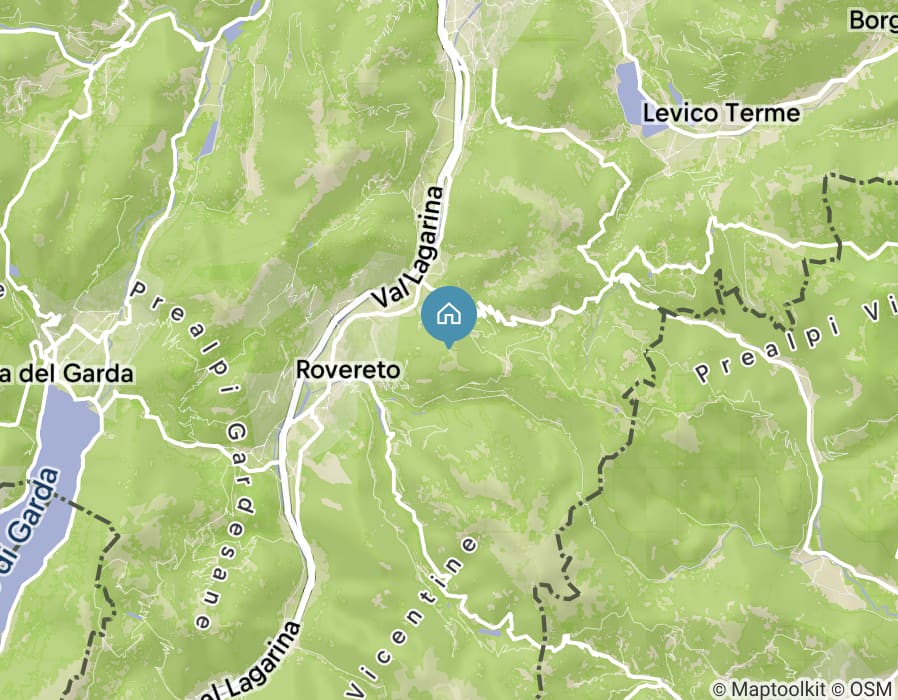This screenshot has height=700, width=898.
Task: Select the Levico Terme town label
Action: click(x=721, y=113)
